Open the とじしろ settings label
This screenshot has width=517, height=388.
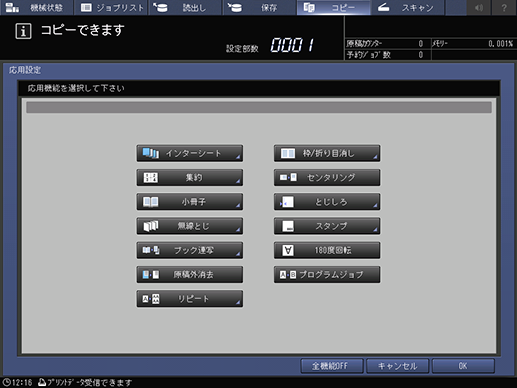[x=331, y=202]
